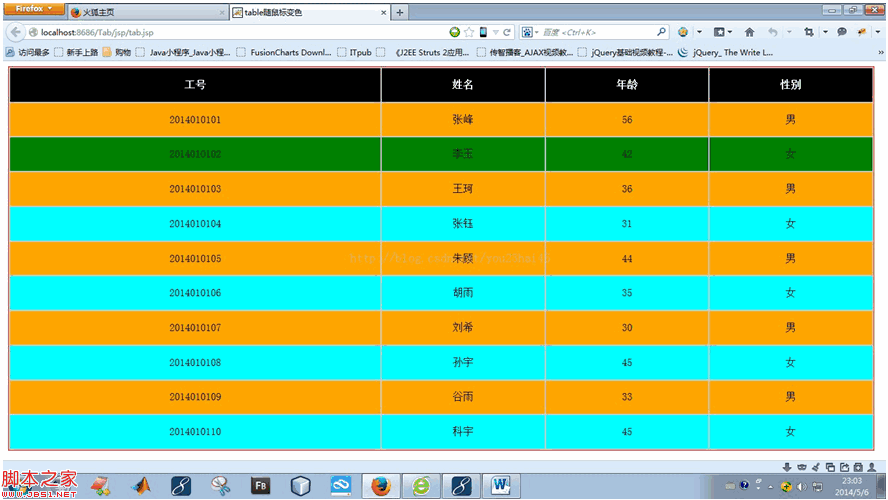The image size is (888, 500).
Task: Select the green row 2014010102
Action: (195, 154)
